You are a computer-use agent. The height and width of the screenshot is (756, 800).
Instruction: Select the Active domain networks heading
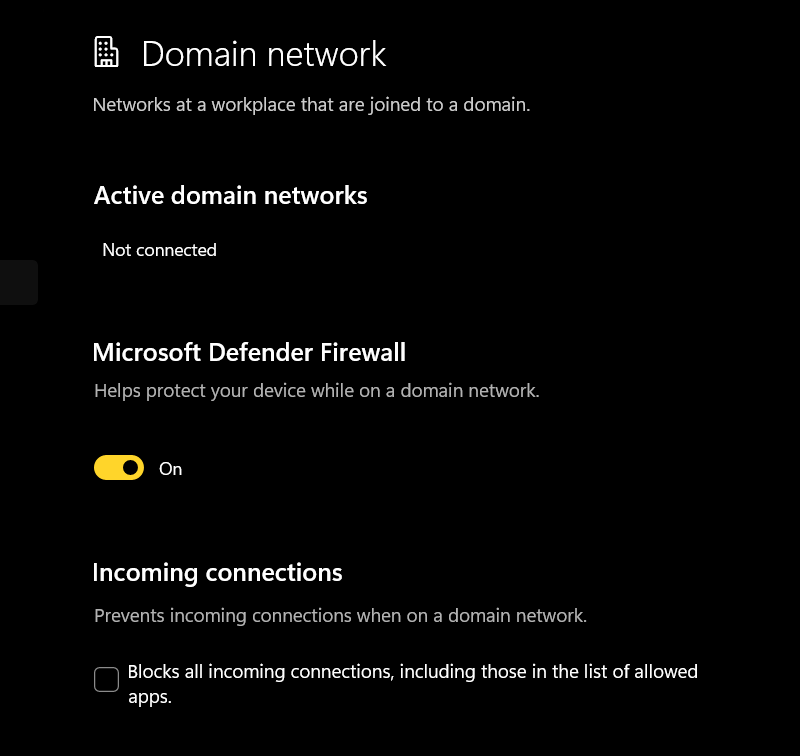pos(229,195)
